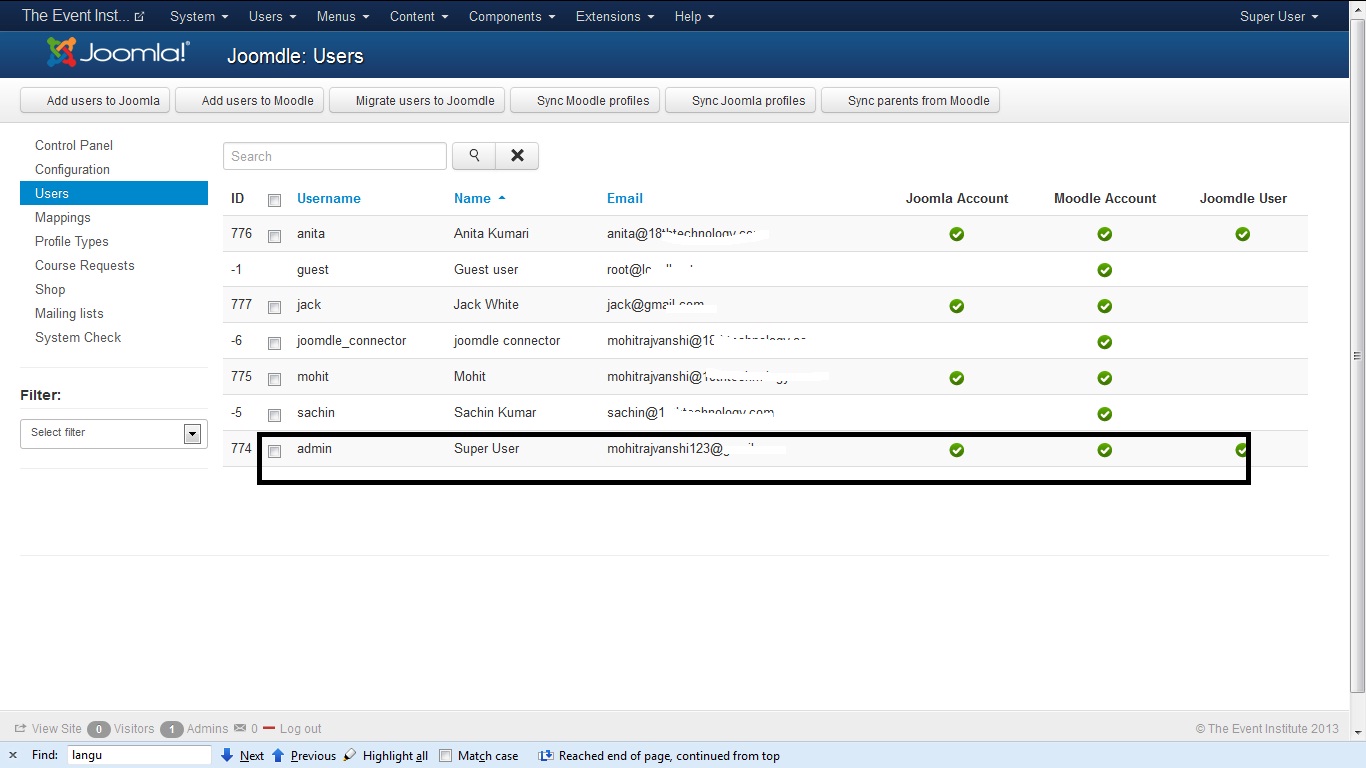This screenshot has height=768, width=1366.
Task: Click Add users to Moodle button
Action: [251, 100]
